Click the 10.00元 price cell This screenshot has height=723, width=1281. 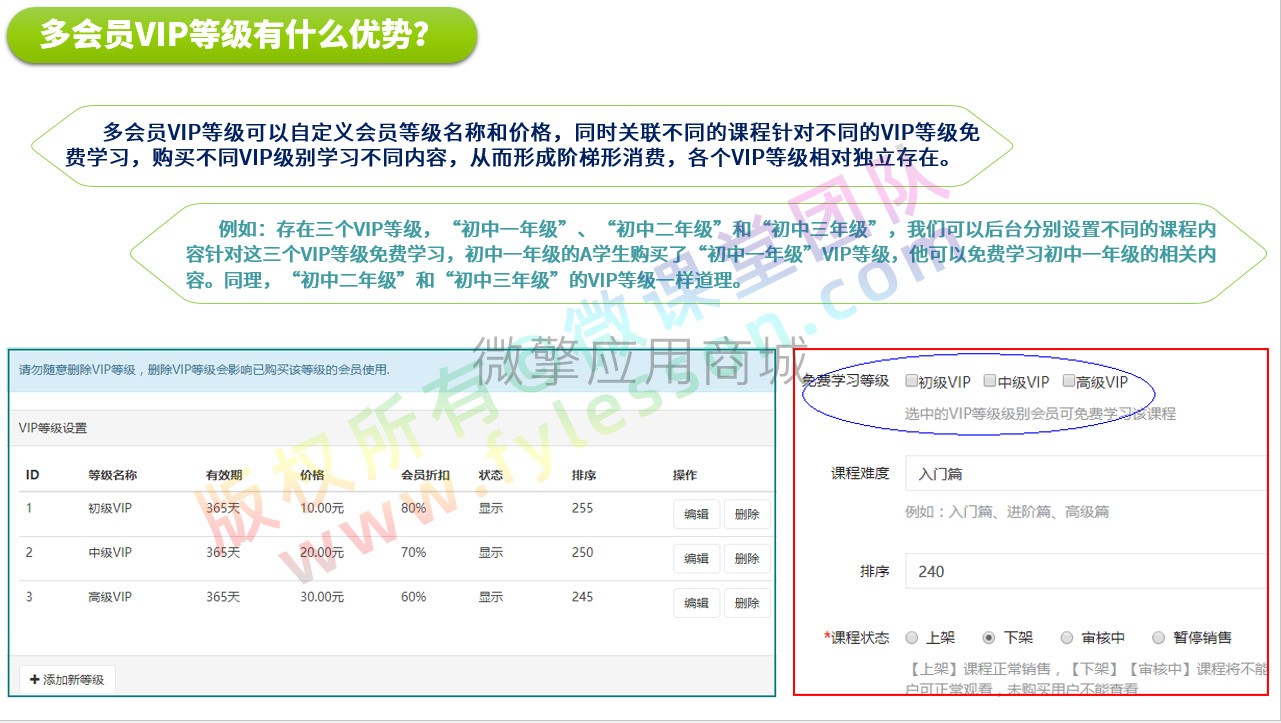[x=322, y=508]
